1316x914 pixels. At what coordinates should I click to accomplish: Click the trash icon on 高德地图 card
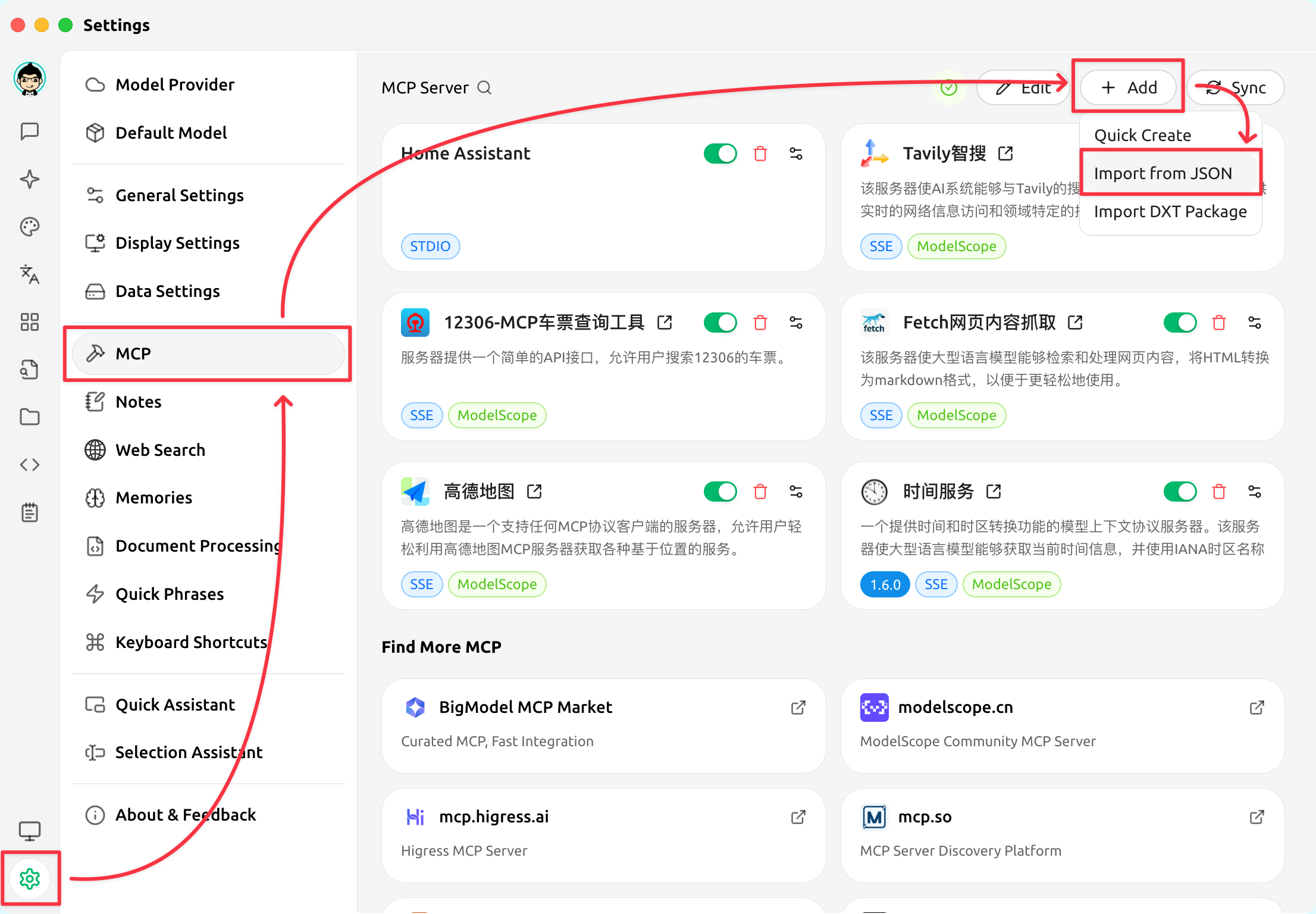coord(760,491)
